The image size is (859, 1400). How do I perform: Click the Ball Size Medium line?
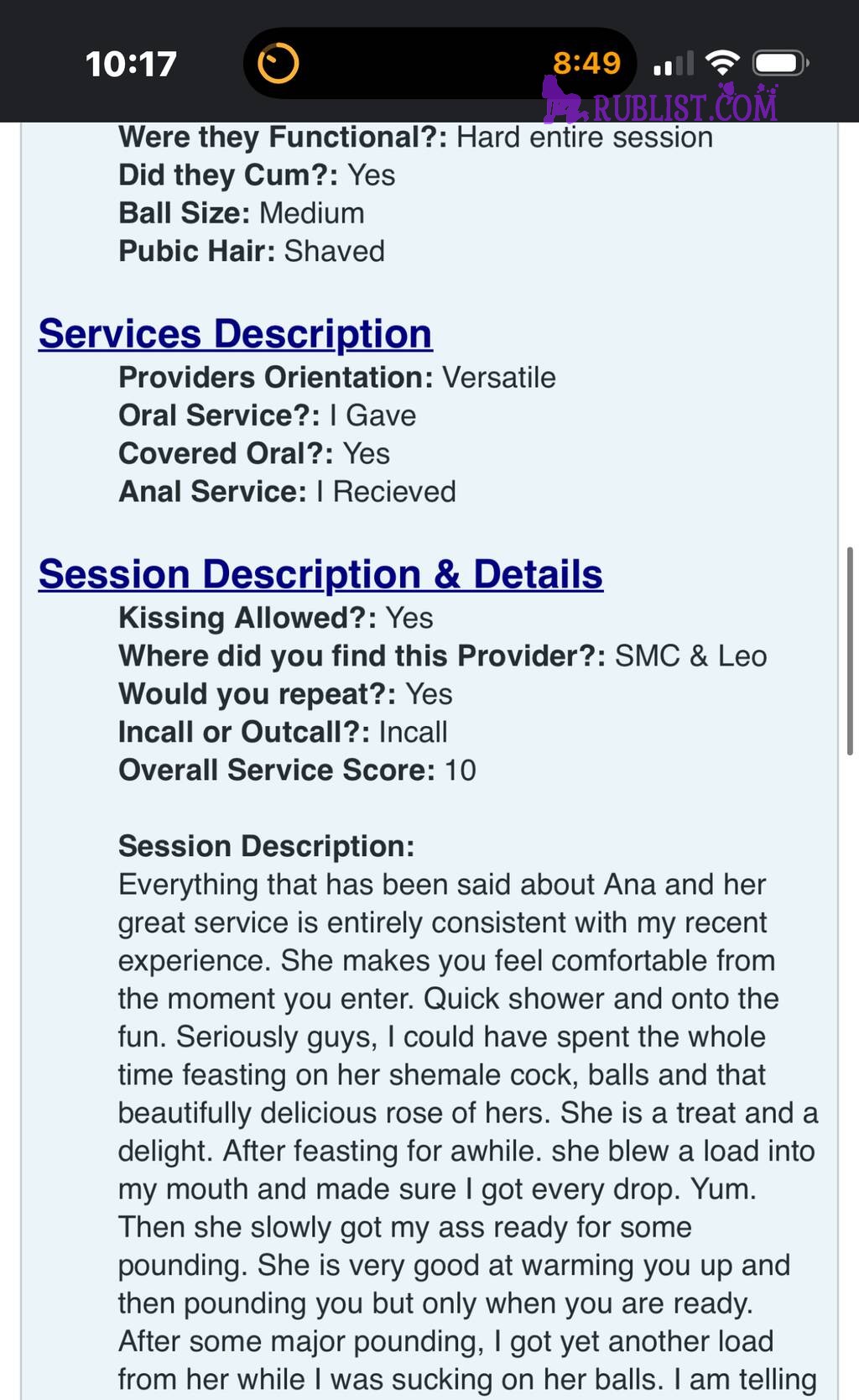click(x=242, y=213)
